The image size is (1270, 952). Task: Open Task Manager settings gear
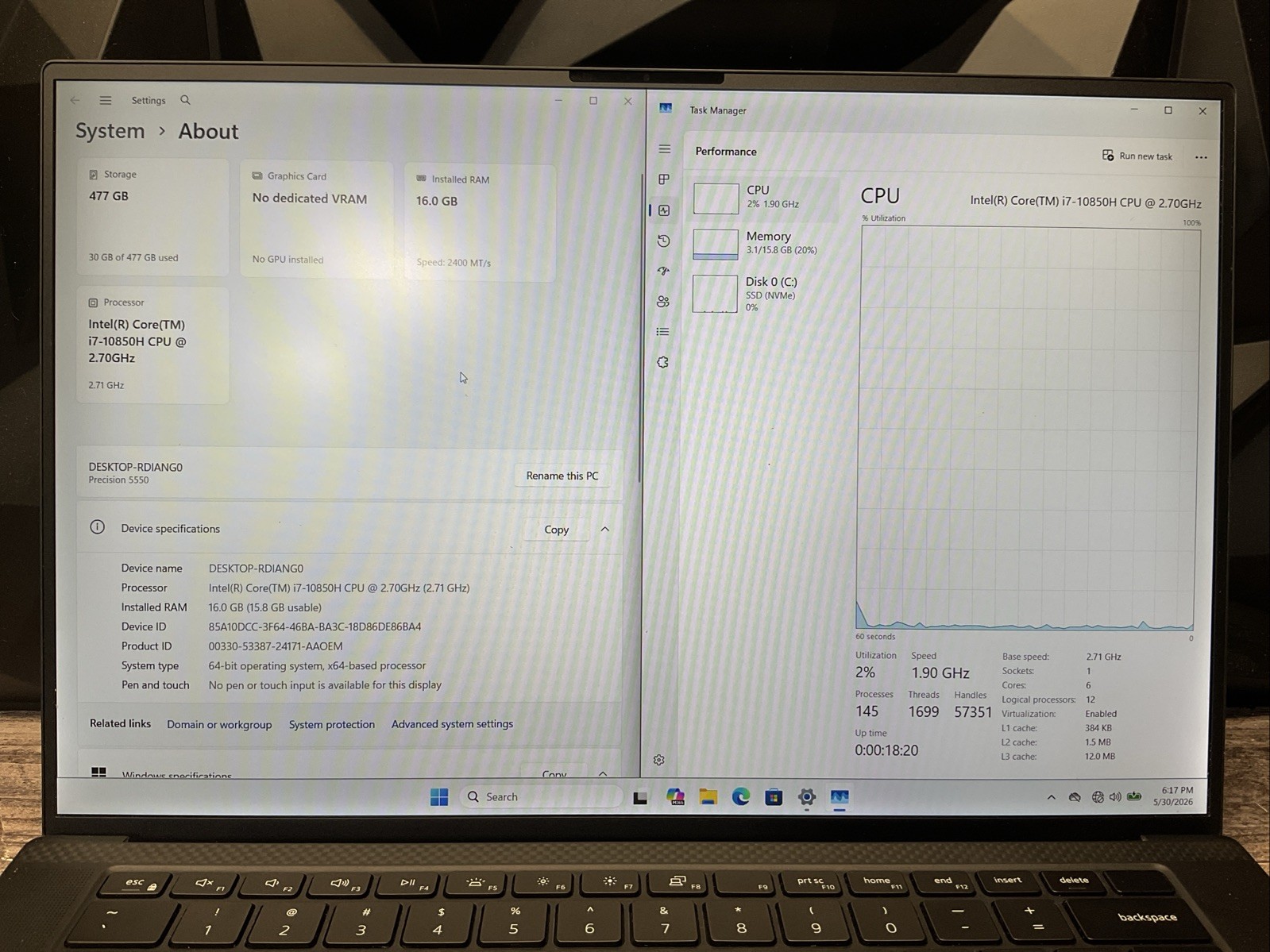click(x=658, y=760)
